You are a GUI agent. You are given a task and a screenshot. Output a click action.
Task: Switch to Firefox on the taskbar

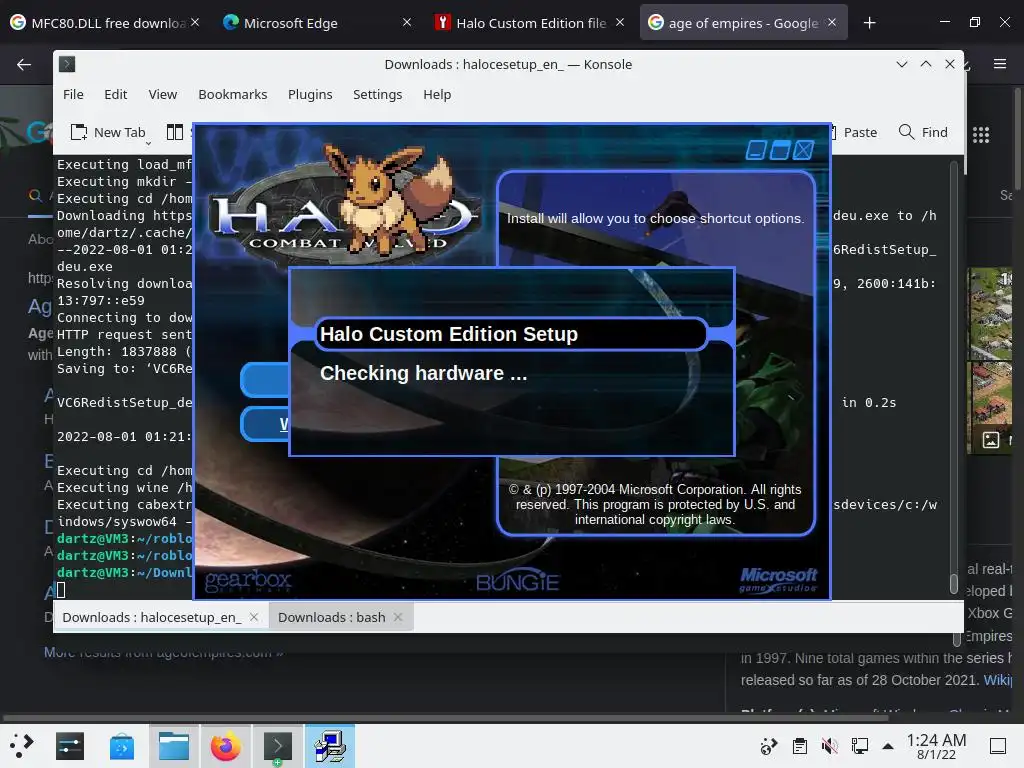point(225,746)
